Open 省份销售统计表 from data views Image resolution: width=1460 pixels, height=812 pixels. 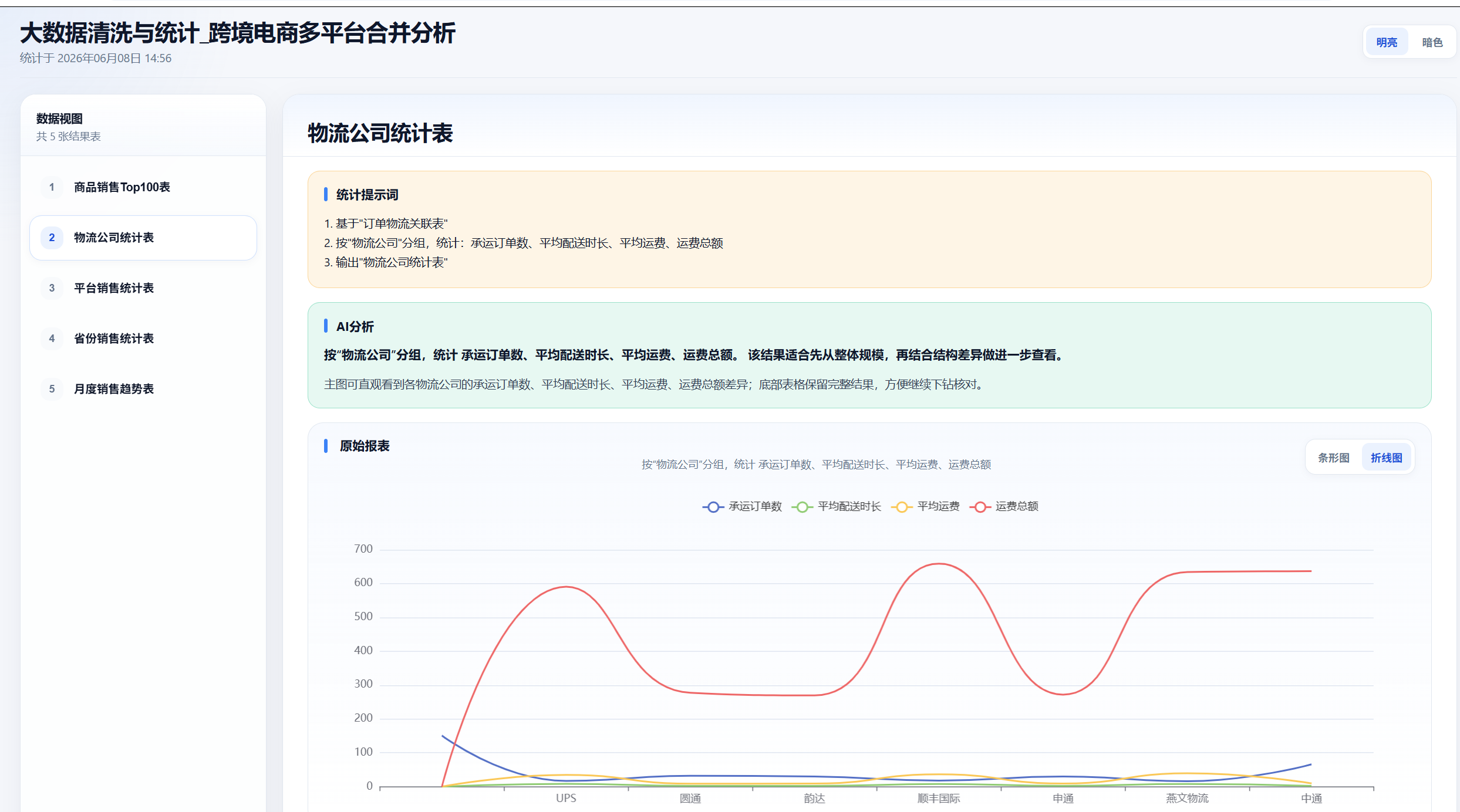(x=143, y=339)
